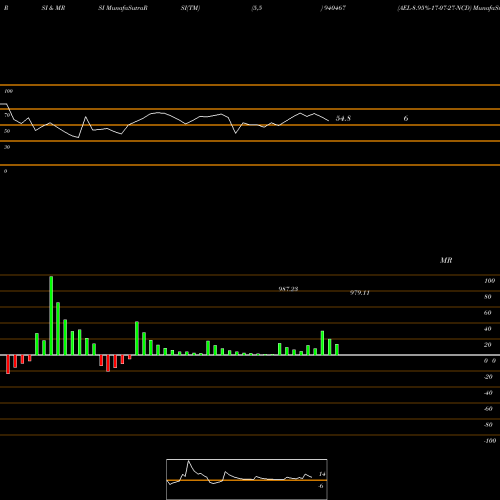Screen dimensions: 500x500
Task: Click the '50' level label on RSI axis
Action: (x=7, y=131)
